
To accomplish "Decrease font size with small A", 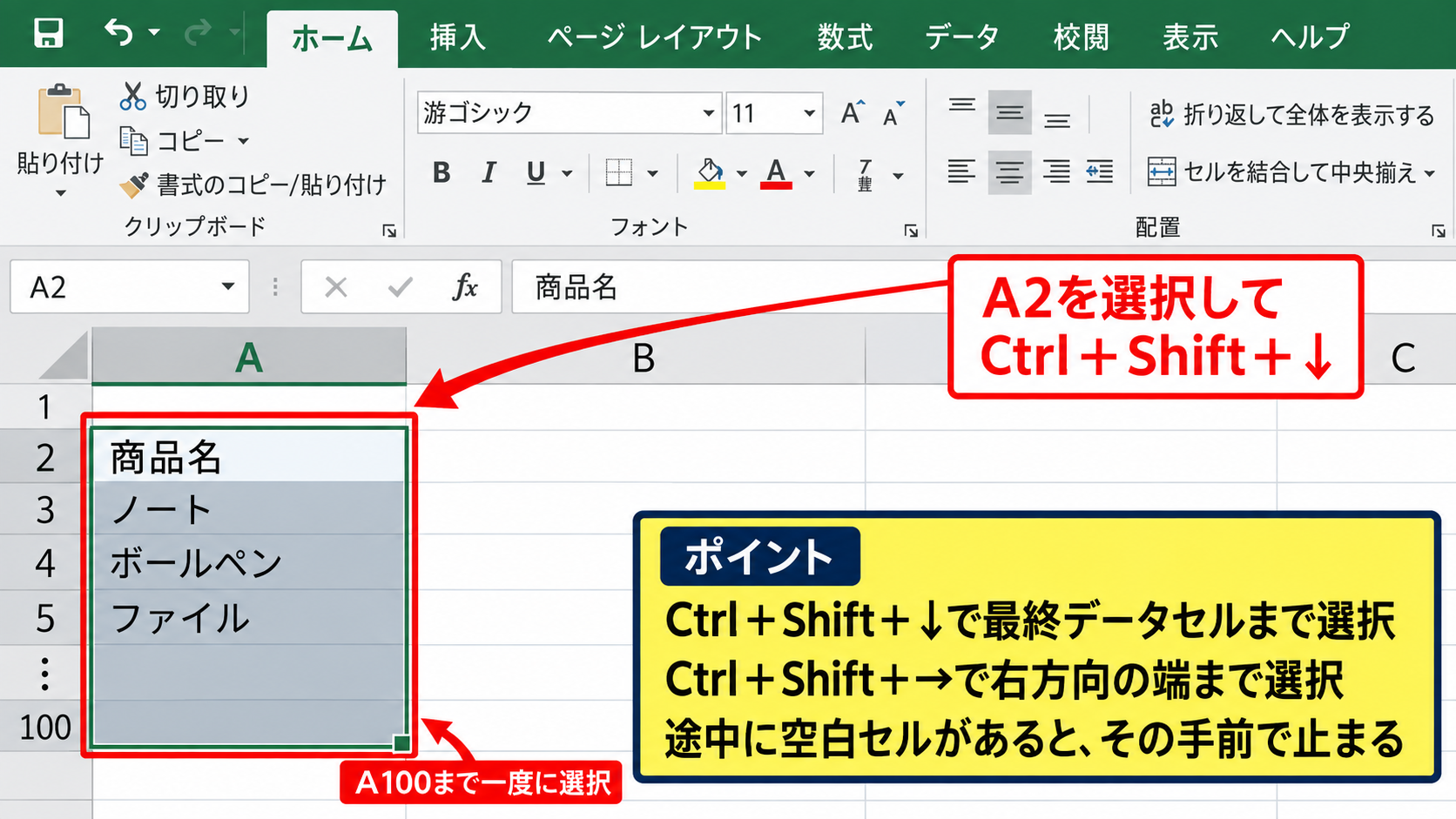I will tap(894, 114).
